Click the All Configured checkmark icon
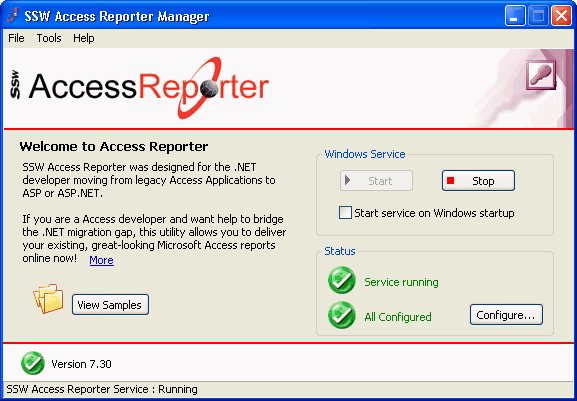The height and width of the screenshot is (401, 577). 341,315
